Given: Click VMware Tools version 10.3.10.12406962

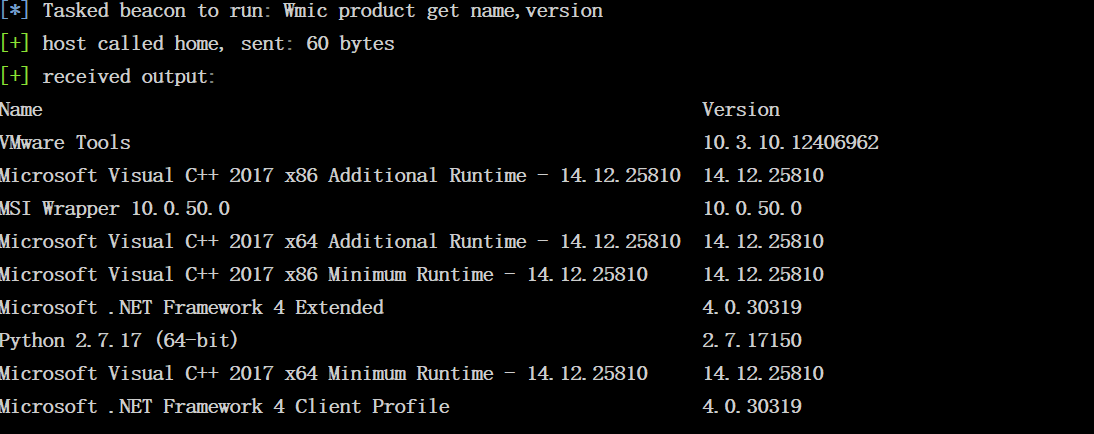Looking at the screenshot, I should 790,143.
